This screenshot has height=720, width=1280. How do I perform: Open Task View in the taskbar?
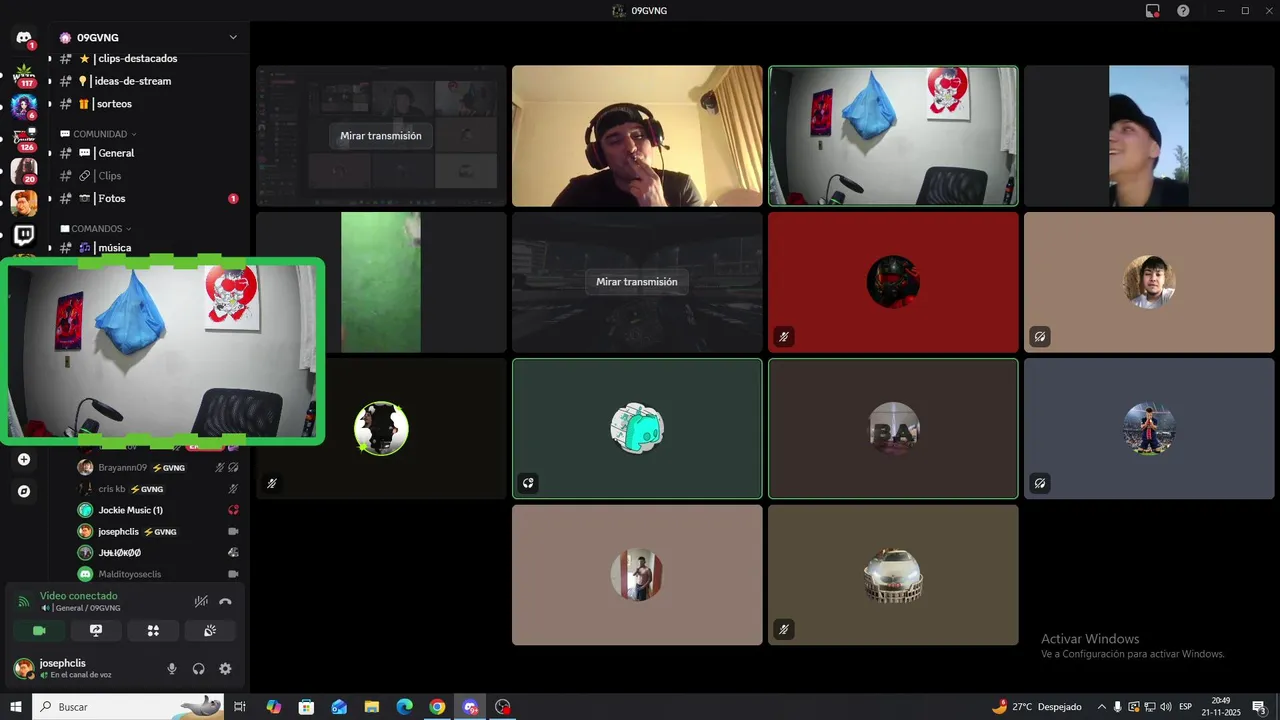click(240, 707)
